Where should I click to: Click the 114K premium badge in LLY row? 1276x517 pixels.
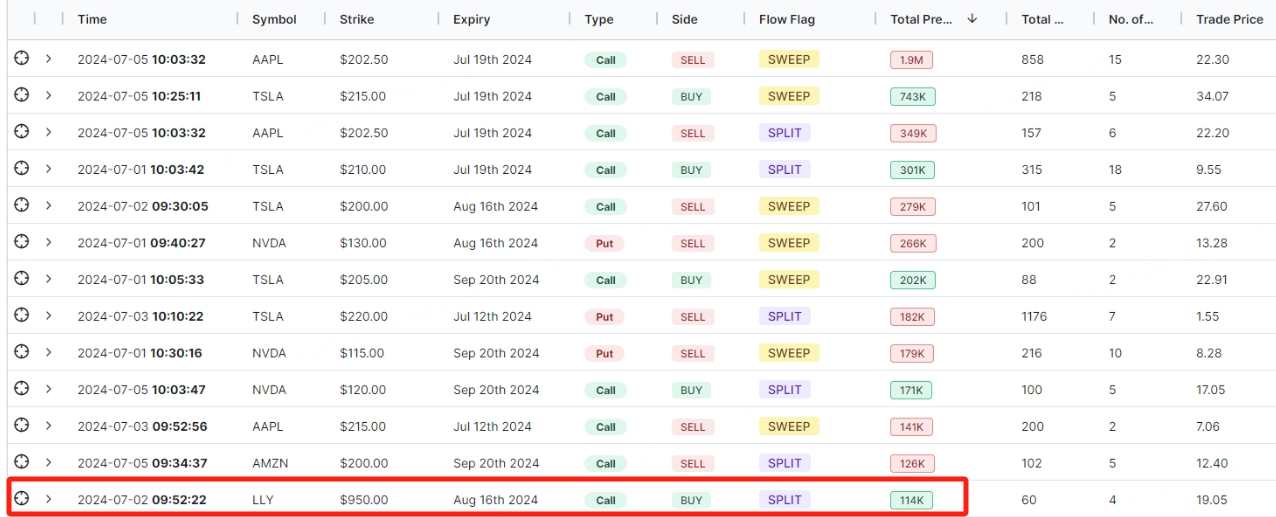pyautogui.click(x=911, y=500)
